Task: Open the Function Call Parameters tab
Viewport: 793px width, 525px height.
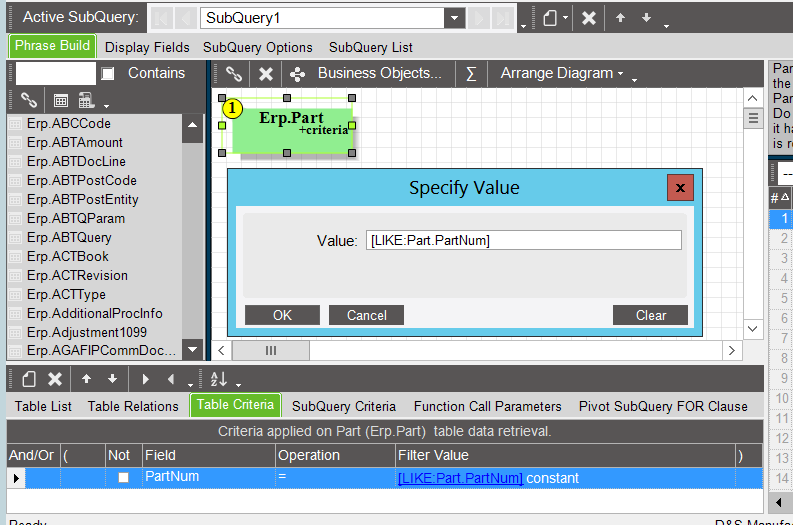Action: pos(488,406)
